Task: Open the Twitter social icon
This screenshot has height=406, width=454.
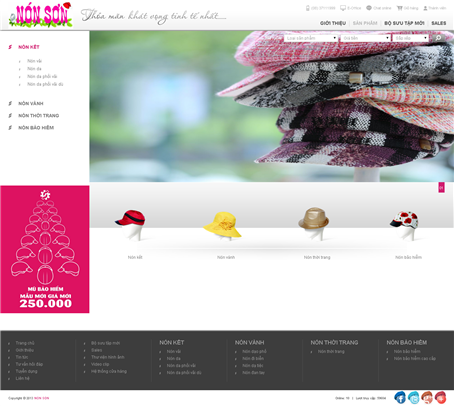Action: pyautogui.click(x=414, y=397)
